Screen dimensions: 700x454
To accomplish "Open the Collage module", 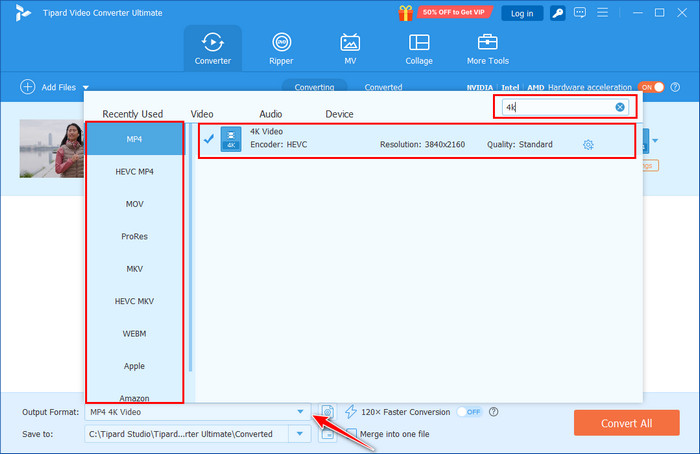I will [x=419, y=48].
